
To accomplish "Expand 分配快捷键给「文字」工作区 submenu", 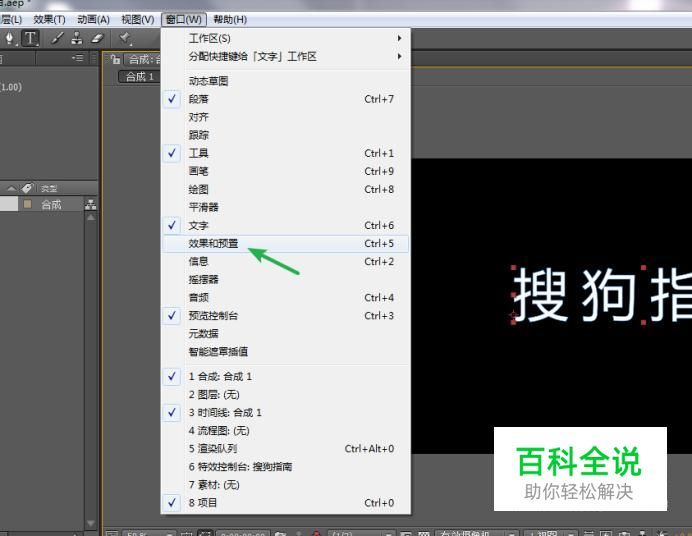I will coord(286,56).
